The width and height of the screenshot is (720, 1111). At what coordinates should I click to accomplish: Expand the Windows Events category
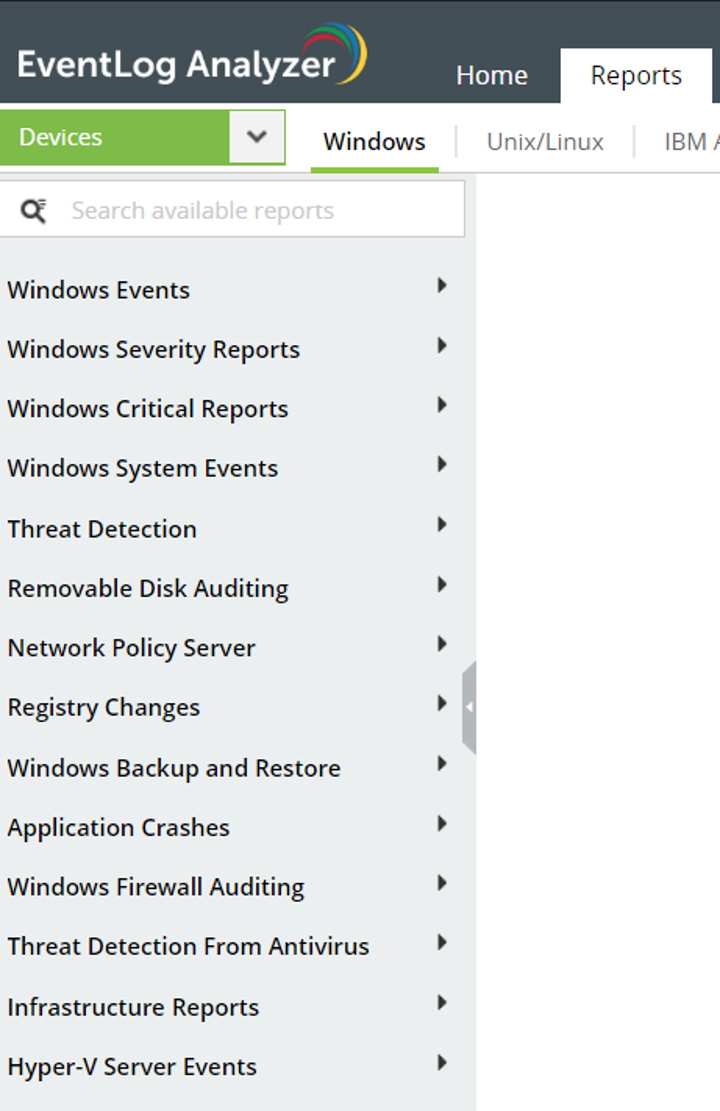click(441, 286)
